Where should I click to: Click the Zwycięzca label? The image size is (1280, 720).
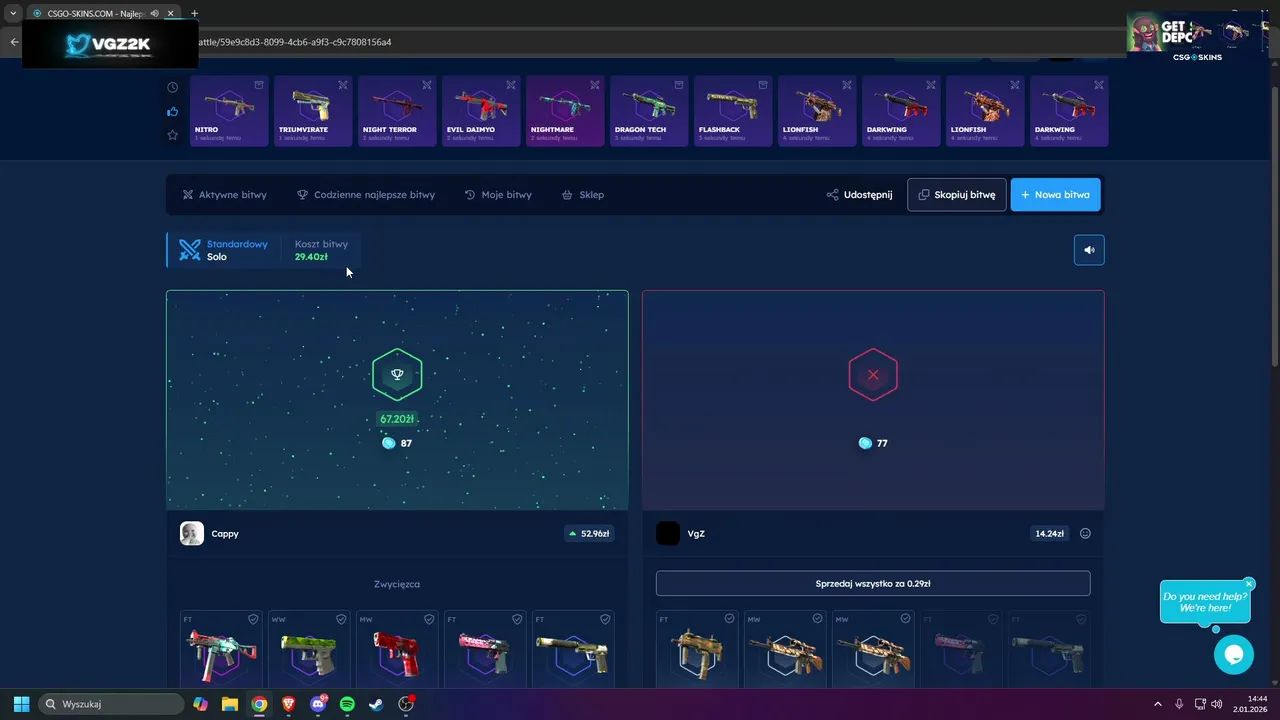pos(397,584)
